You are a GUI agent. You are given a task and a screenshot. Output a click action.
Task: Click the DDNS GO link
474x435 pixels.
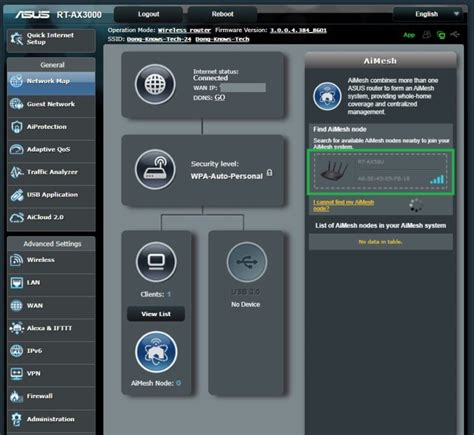pyautogui.click(x=220, y=98)
